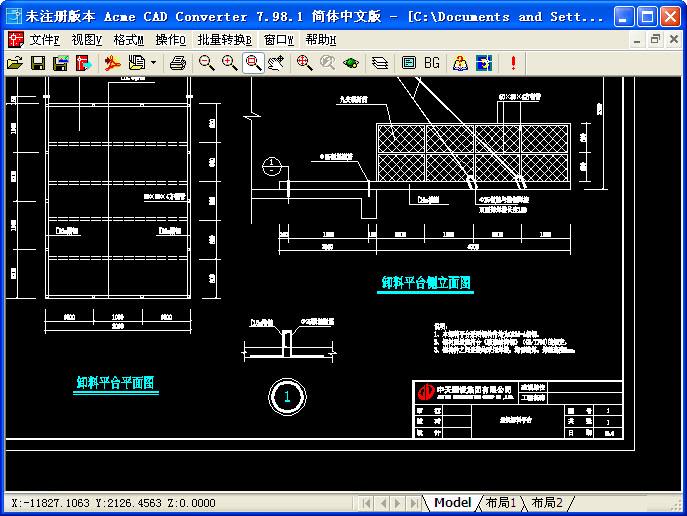This screenshot has width=687, height=516.
Task: Click the Zoom Extents crosshair magnifier
Action: 304,63
